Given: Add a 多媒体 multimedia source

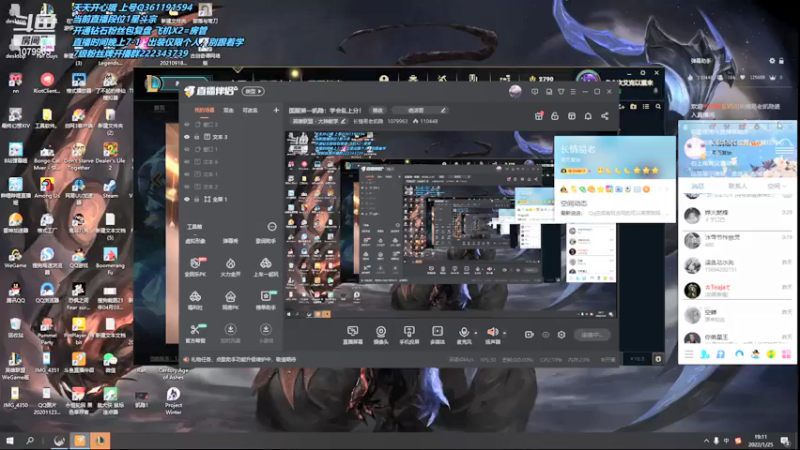Looking at the screenshot, I should (x=437, y=331).
